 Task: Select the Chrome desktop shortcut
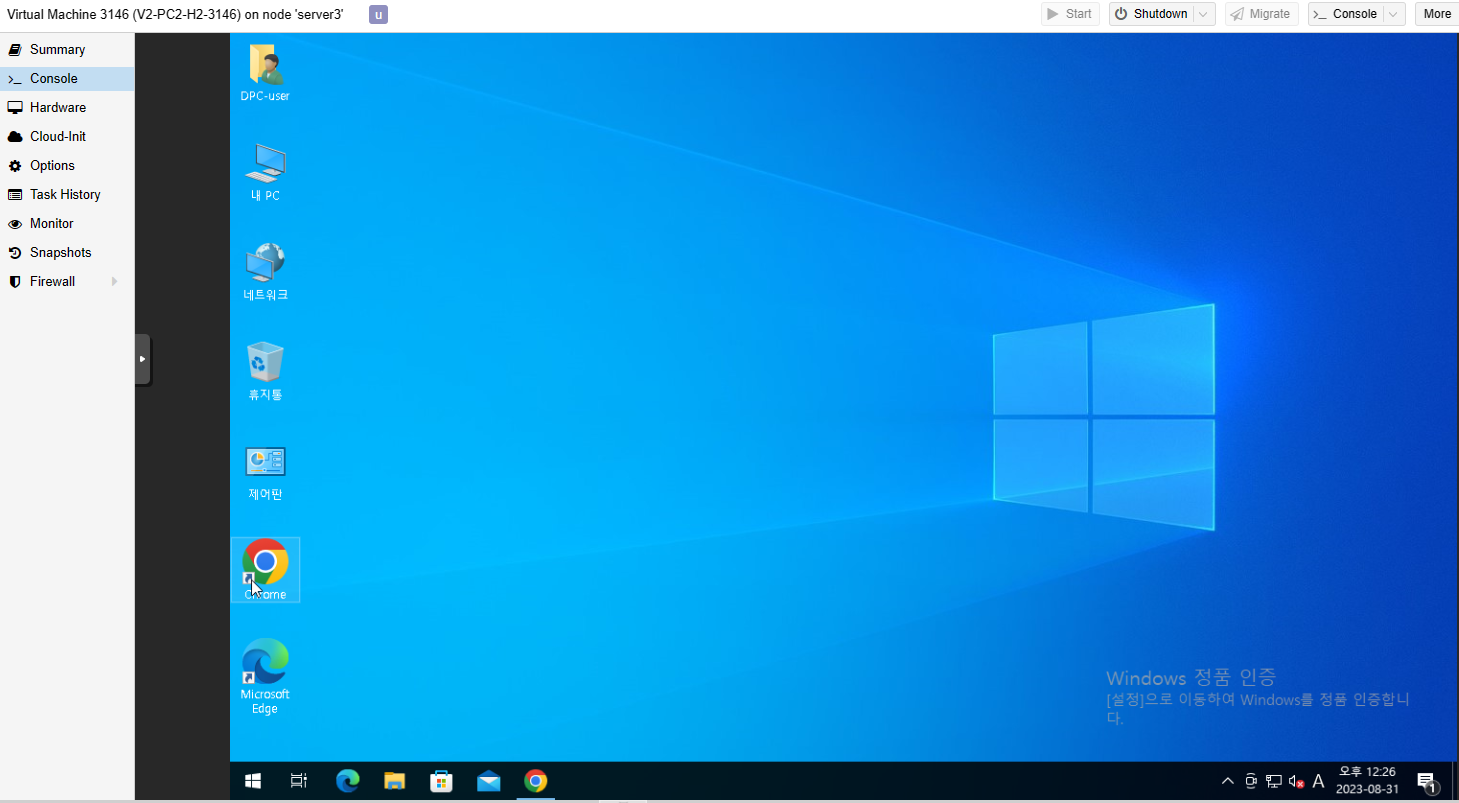click(265, 570)
